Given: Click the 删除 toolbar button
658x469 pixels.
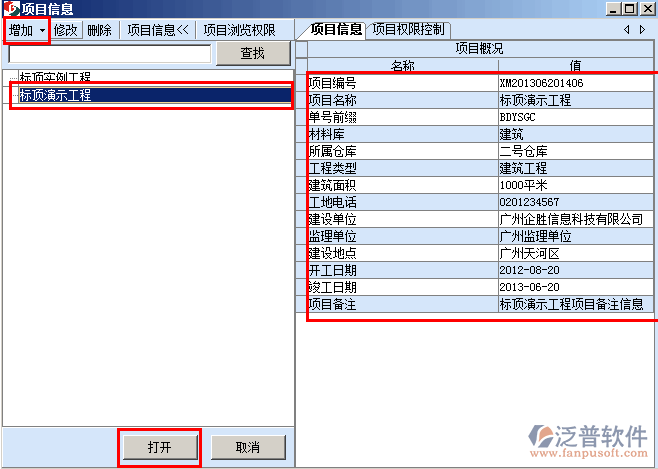Looking at the screenshot, I should click(99, 30).
